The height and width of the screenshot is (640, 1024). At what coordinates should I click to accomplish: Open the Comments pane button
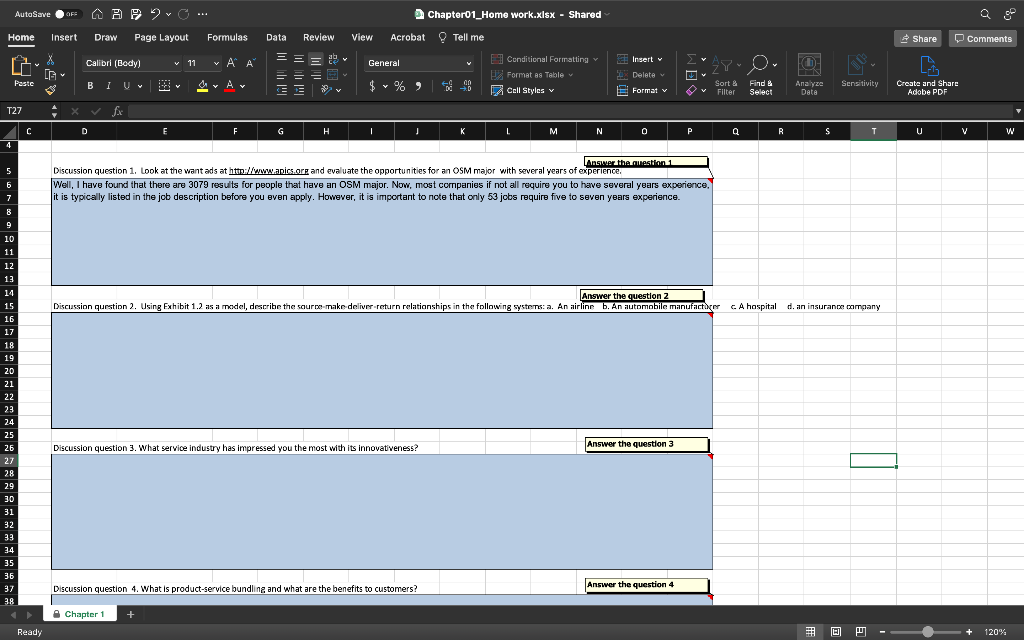coord(983,38)
